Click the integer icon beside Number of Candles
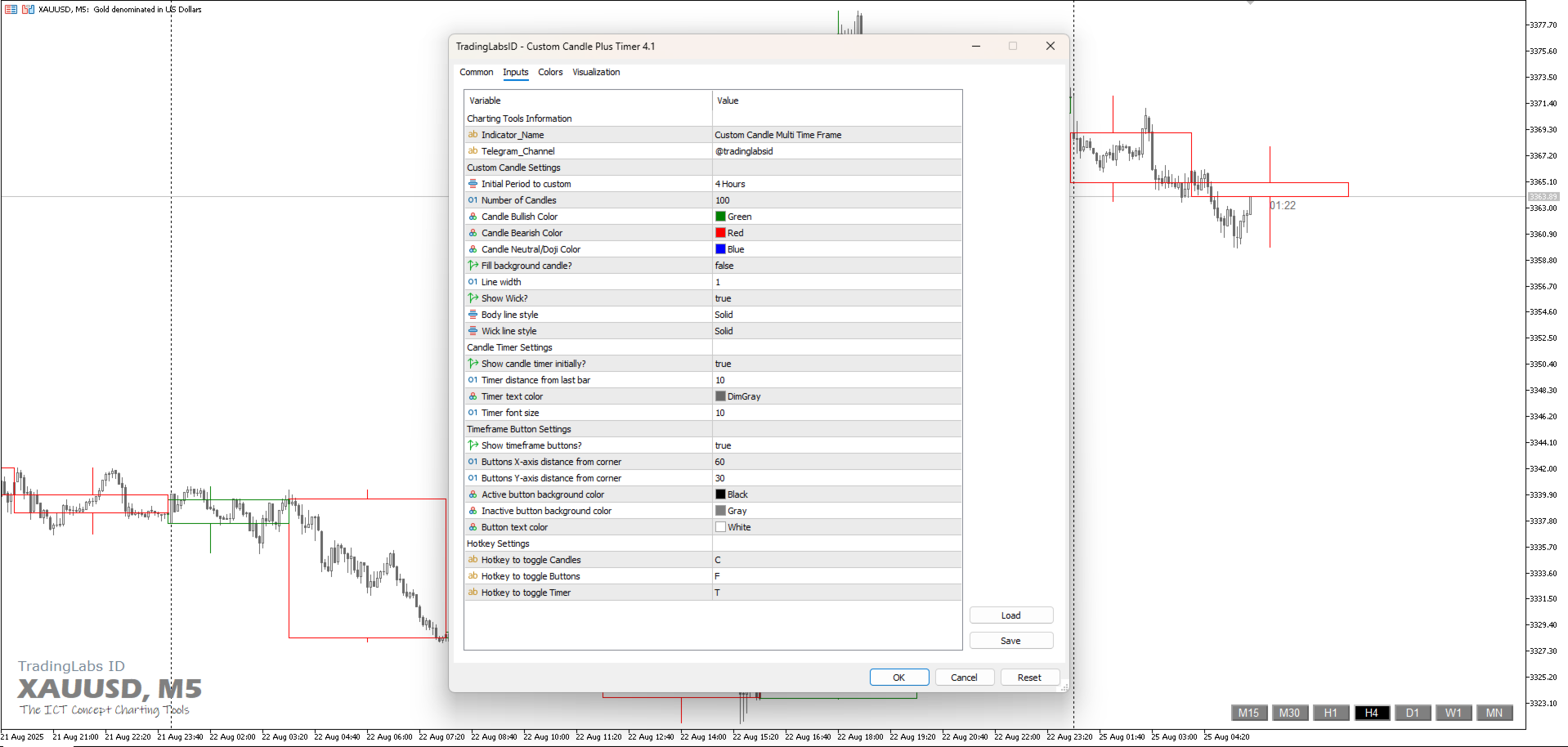Image resolution: width=1568 pixels, height=747 pixels. [x=473, y=200]
